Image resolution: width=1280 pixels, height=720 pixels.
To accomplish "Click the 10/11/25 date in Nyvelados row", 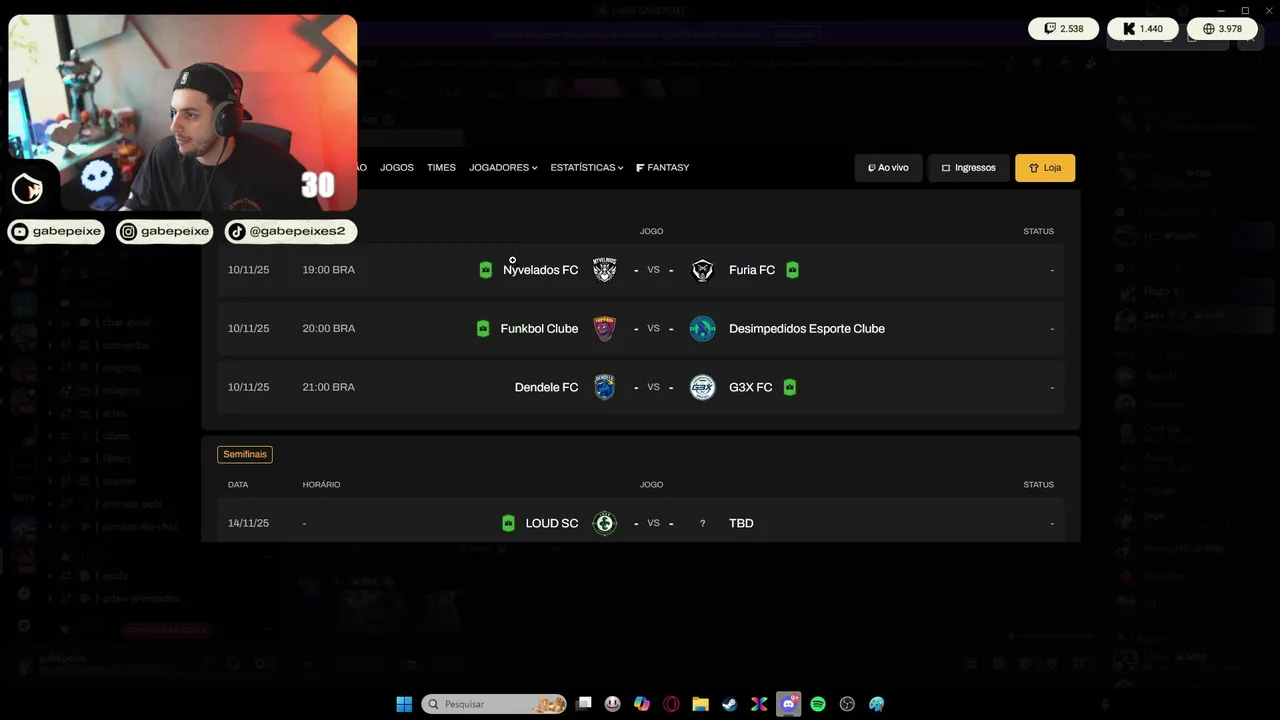I will [248, 270].
